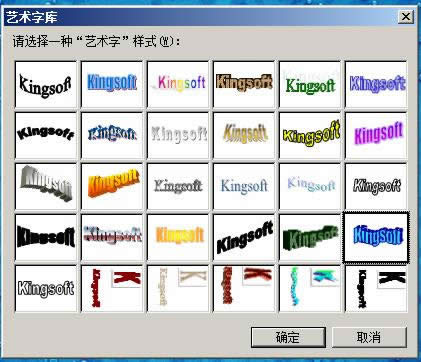
Task: Select the highlighted blue wavy Kingsoft style
Action: (376, 237)
